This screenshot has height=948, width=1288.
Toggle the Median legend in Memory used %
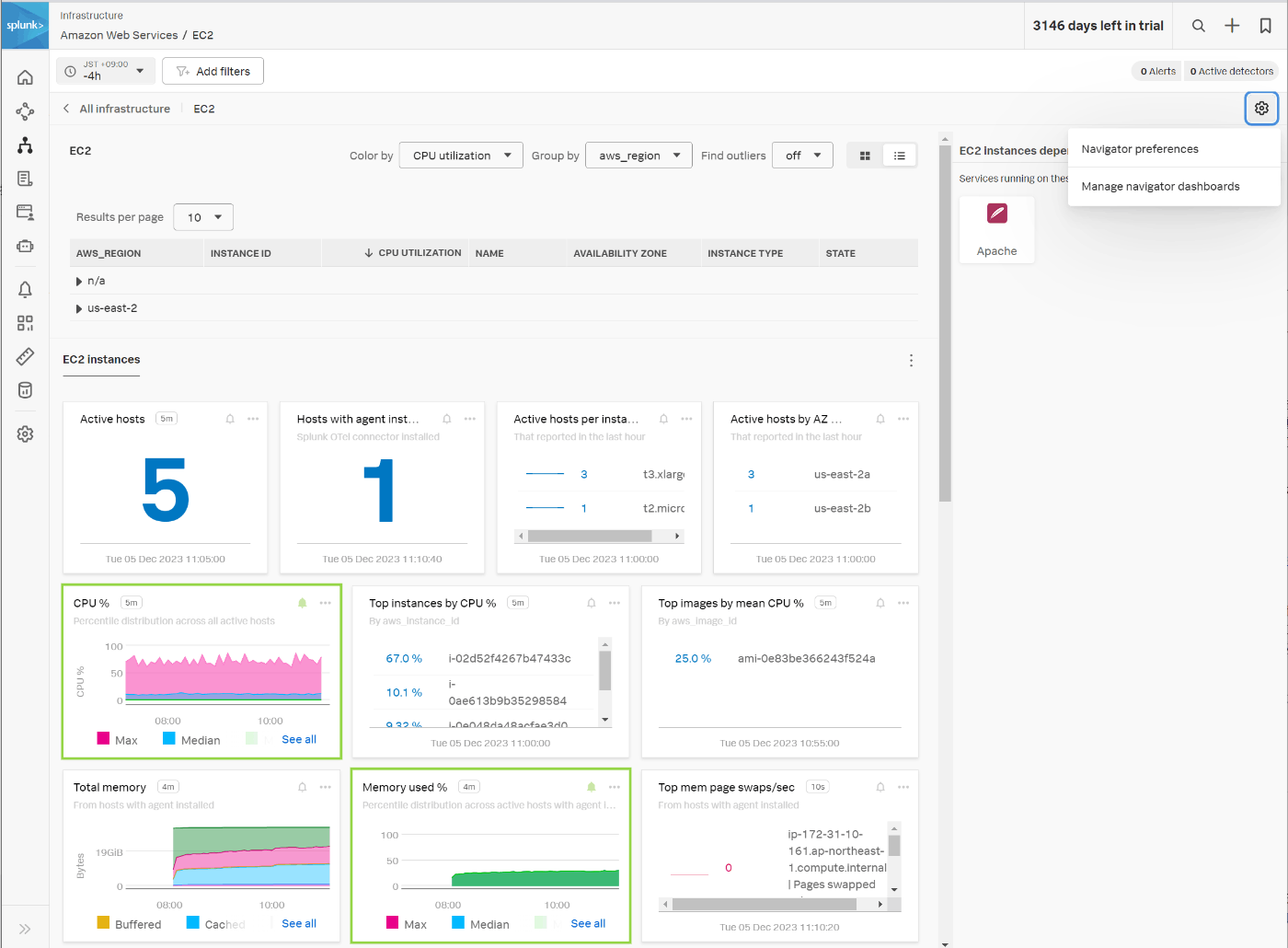[480, 923]
